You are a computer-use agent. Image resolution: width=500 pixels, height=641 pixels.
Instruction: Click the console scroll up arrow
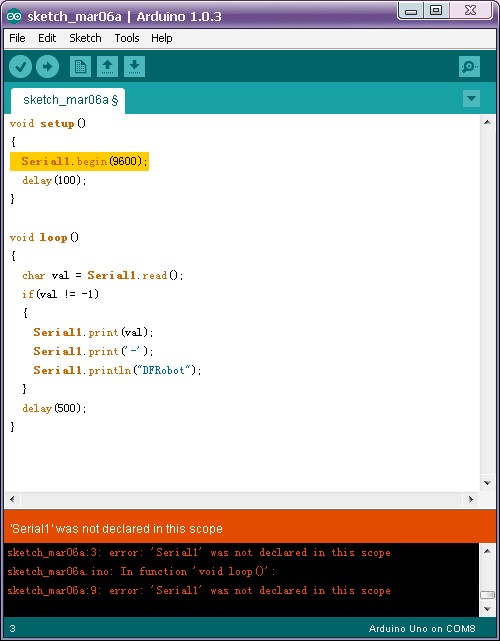coord(487,551)
